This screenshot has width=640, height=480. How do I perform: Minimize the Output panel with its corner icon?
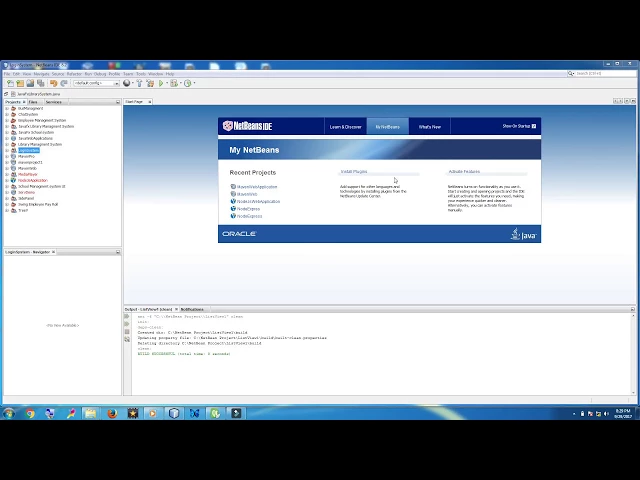tap(633, 309)
